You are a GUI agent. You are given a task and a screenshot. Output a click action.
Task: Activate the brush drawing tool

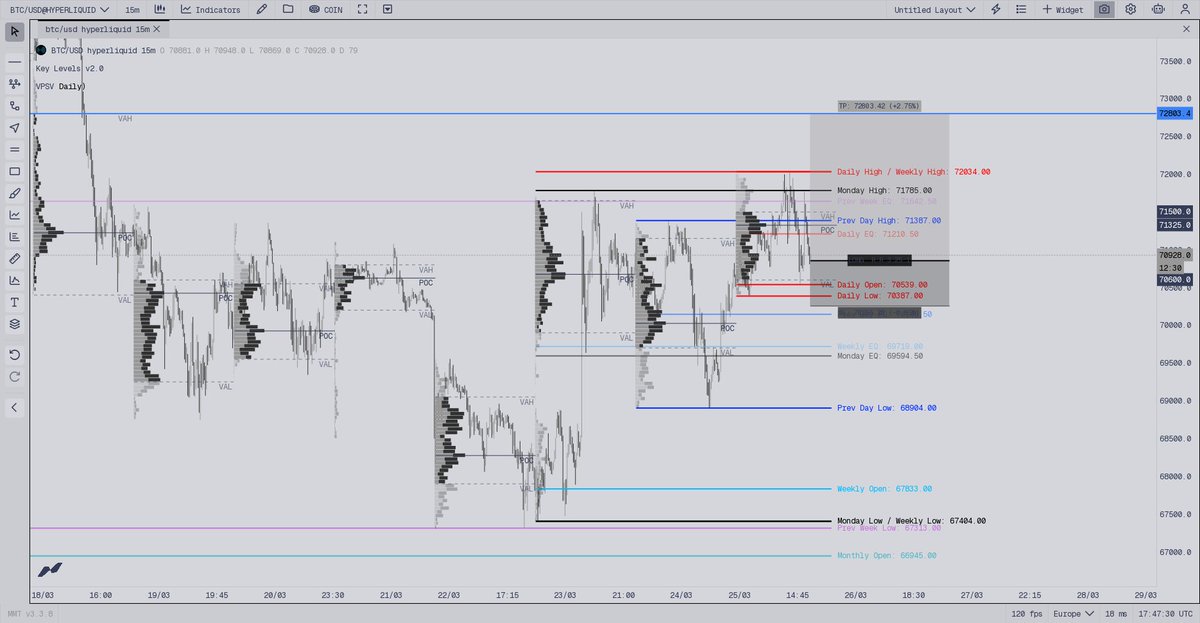pos(15,193)
